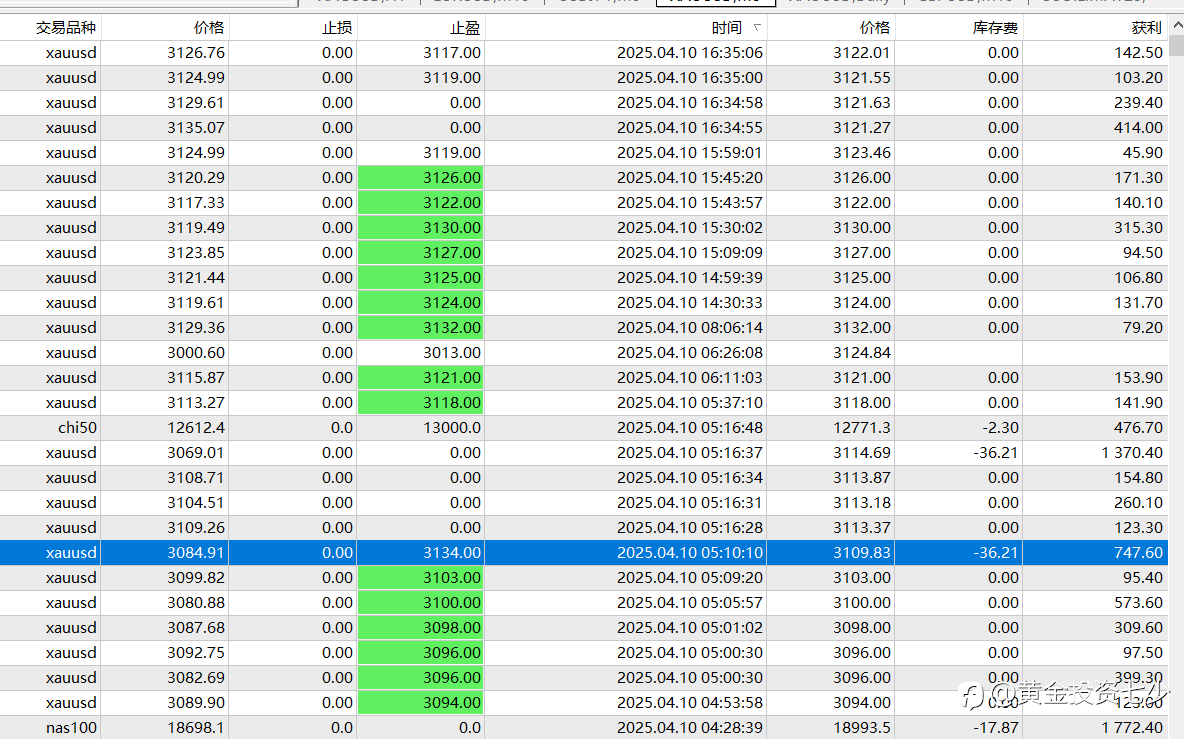Click the profit value 239.40
Viewport: 1184px width, 739px height.
[1139, 103]
